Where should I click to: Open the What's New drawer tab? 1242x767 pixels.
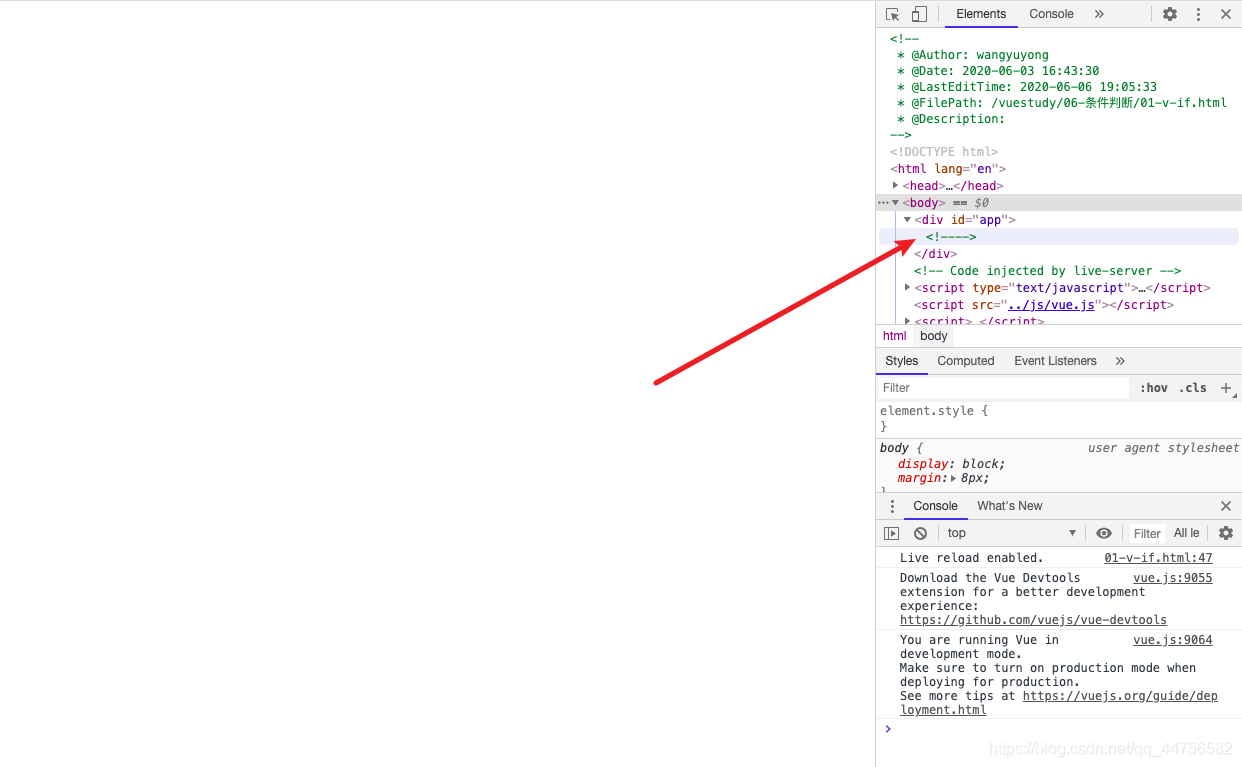click(1009, 506)
